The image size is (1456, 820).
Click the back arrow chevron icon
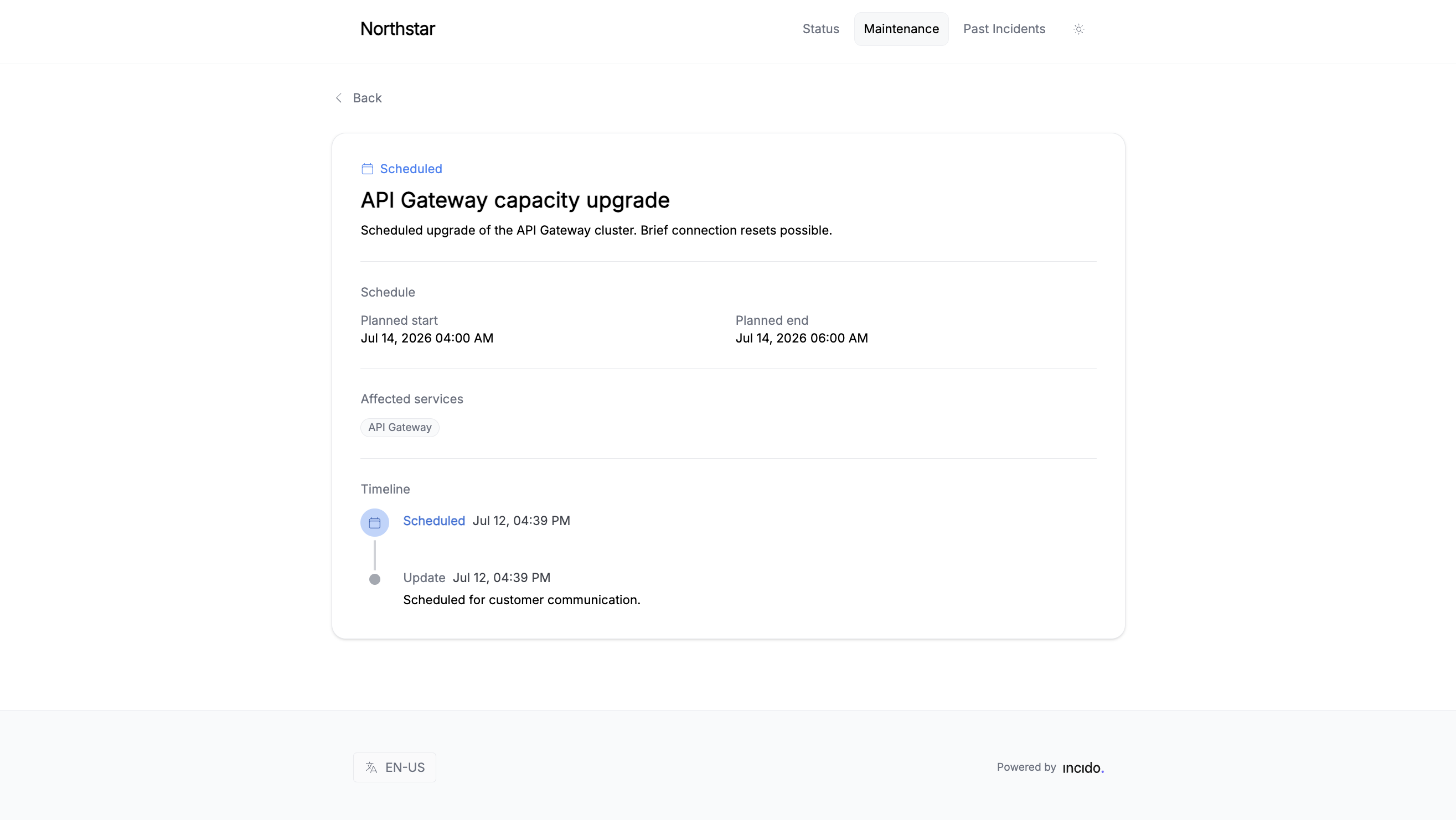pyautogui.click(x=339, y=98)
